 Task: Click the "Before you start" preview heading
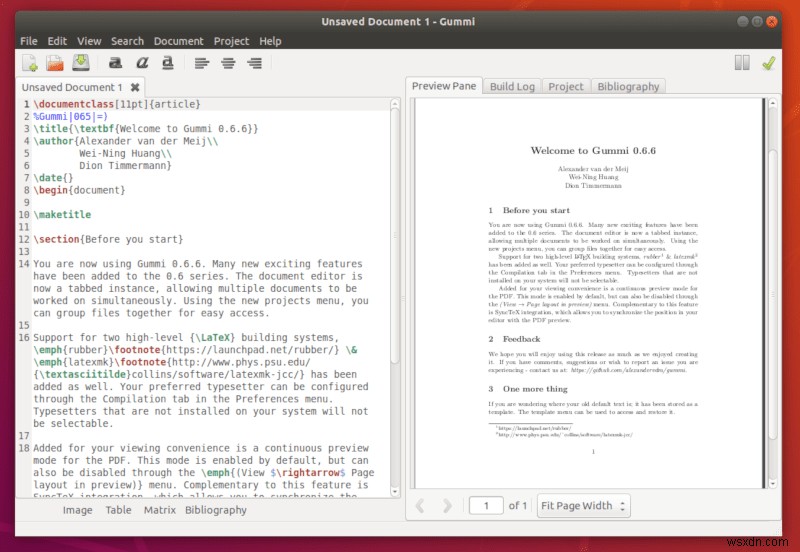tap(536, 210)
